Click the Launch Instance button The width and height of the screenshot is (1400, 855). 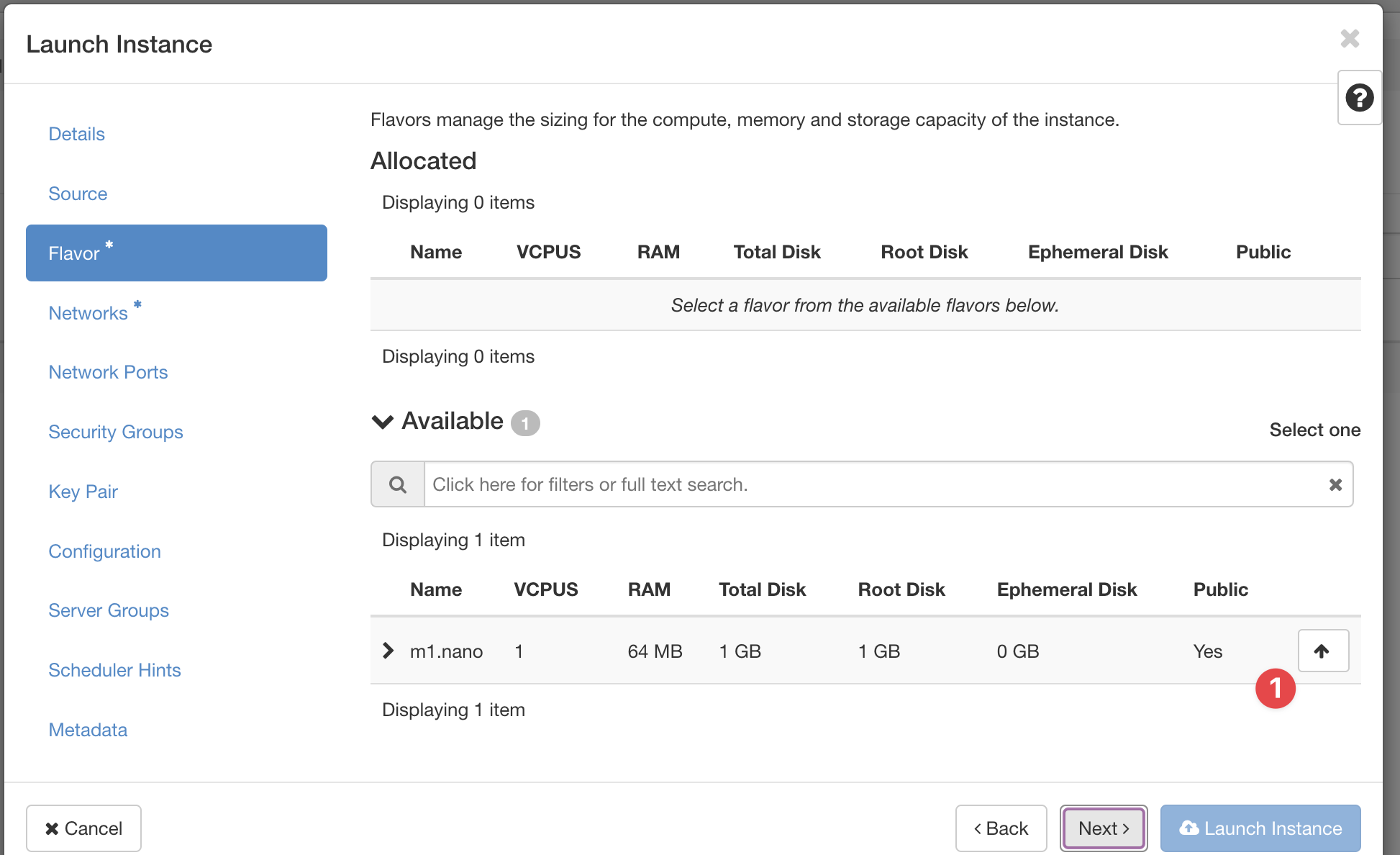1260,828
